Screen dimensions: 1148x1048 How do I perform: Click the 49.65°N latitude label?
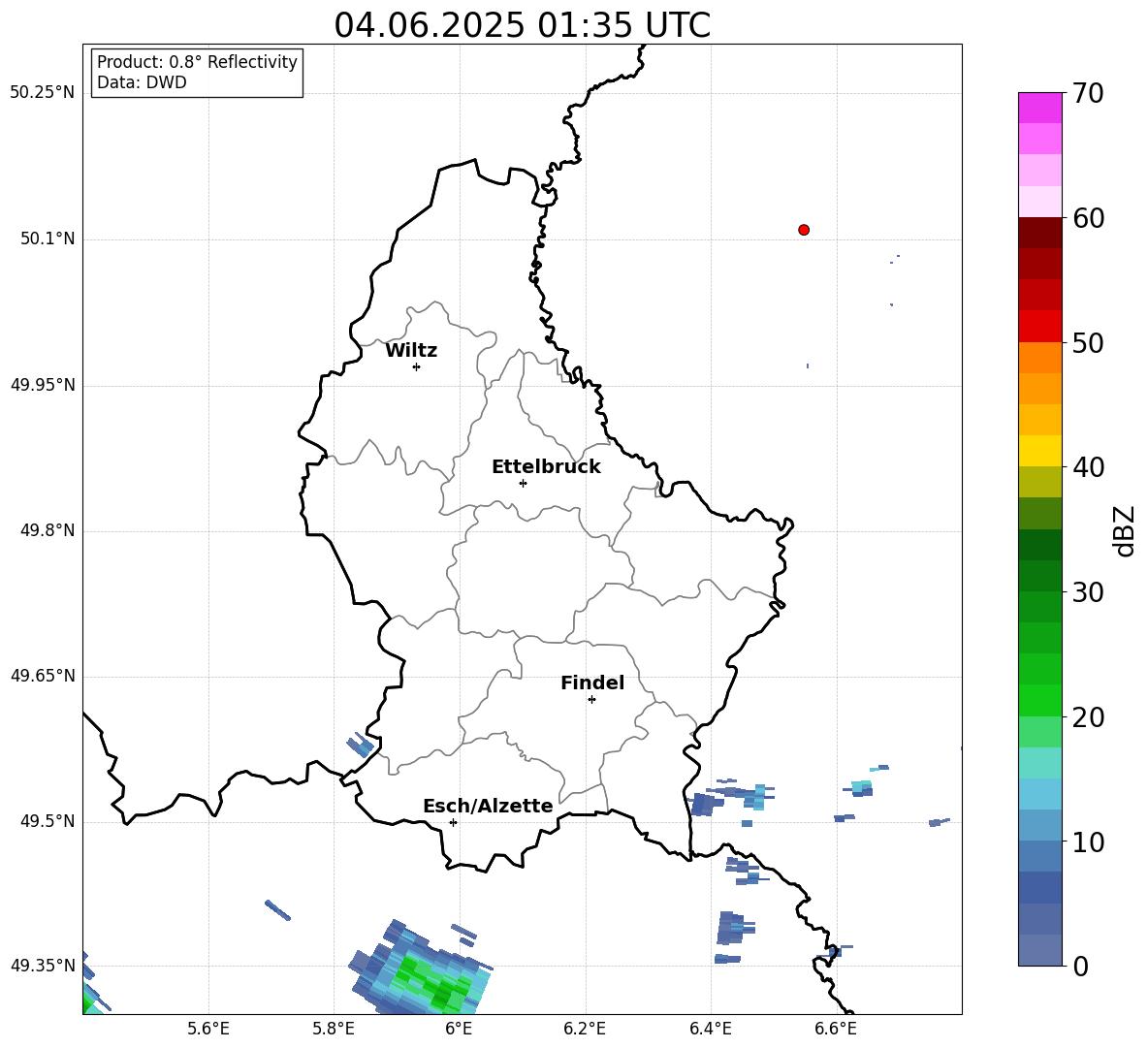click(x=43, y=676)
